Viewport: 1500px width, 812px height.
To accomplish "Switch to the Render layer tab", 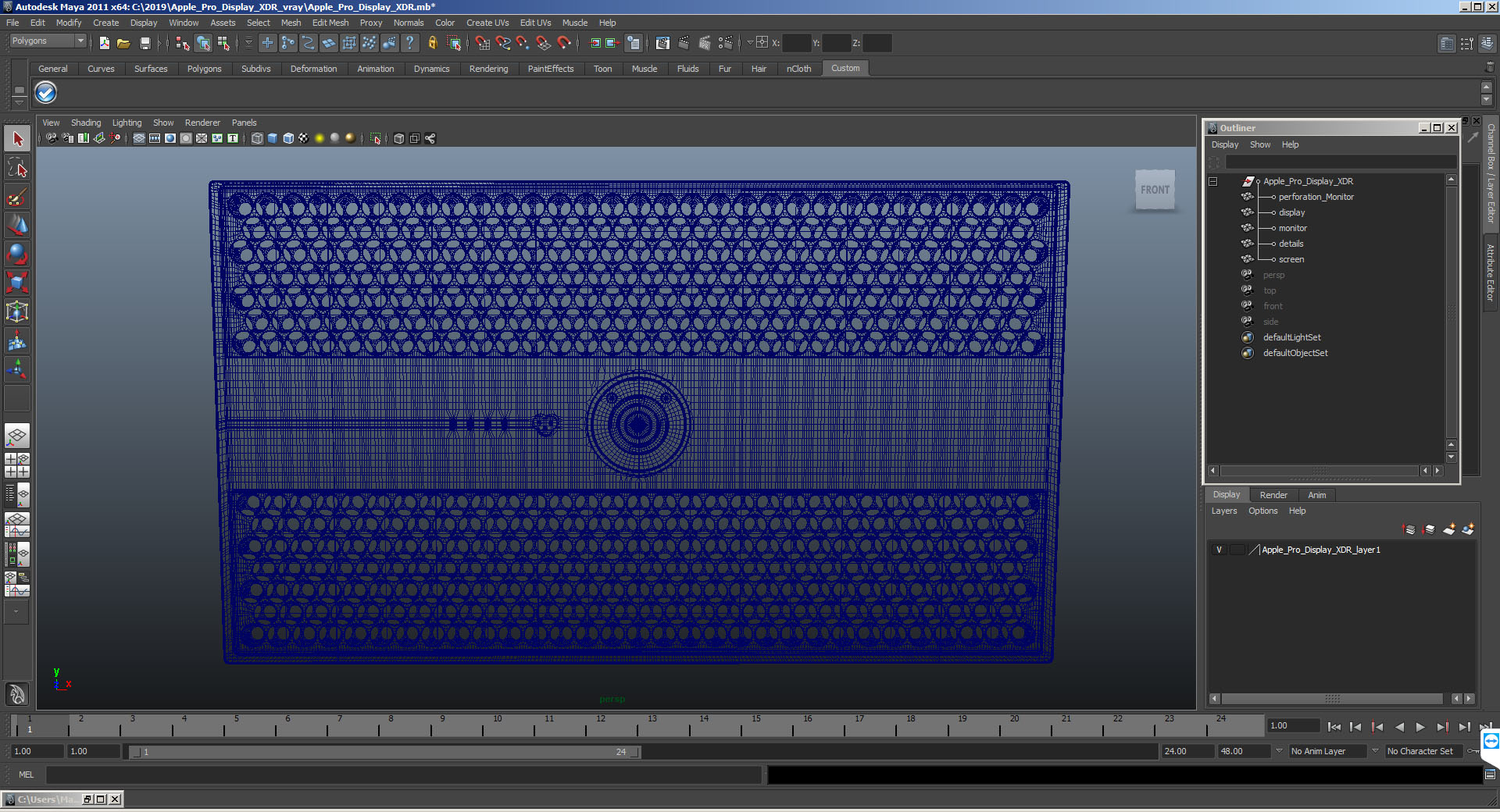I will pos(1273,495).
